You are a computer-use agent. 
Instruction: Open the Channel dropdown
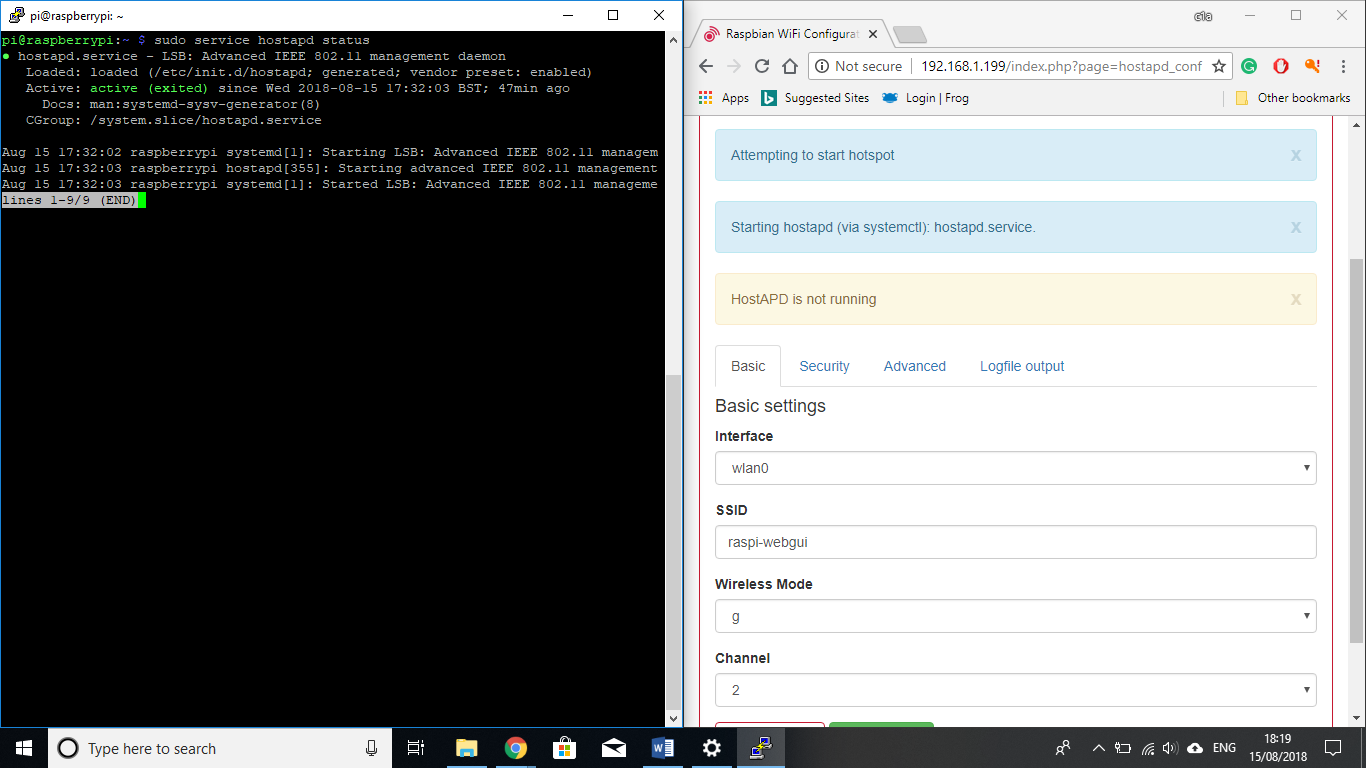coord(1015,689)
